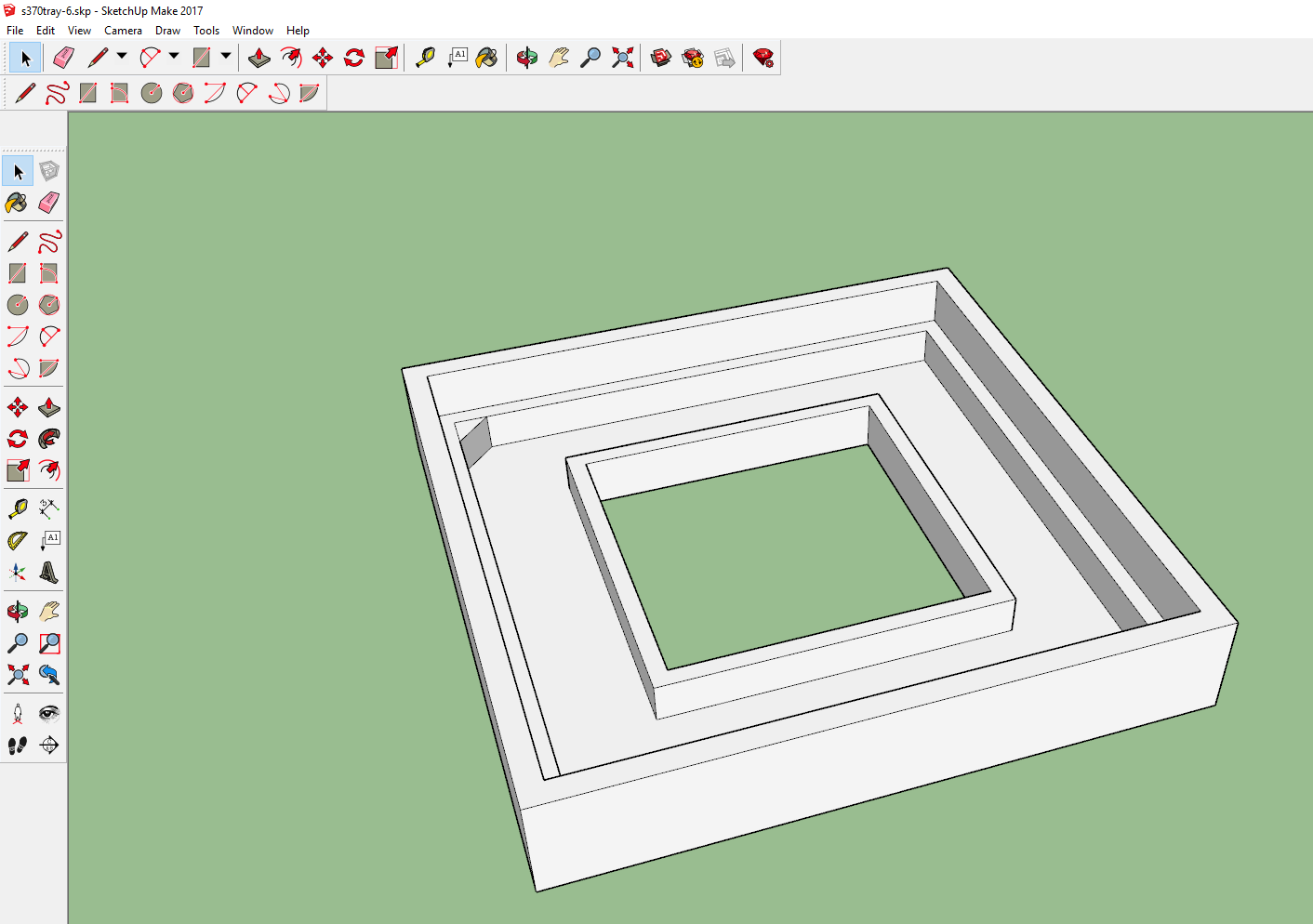Click the Make Component icon
Screen dimensions: 1313x924
[x=49, y=170]
